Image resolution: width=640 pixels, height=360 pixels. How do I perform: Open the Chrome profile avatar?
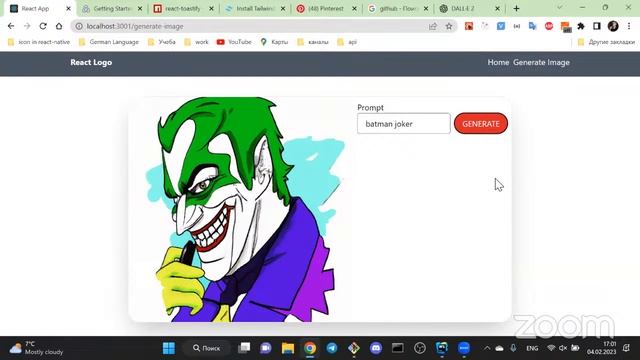(x=613, y=26)
